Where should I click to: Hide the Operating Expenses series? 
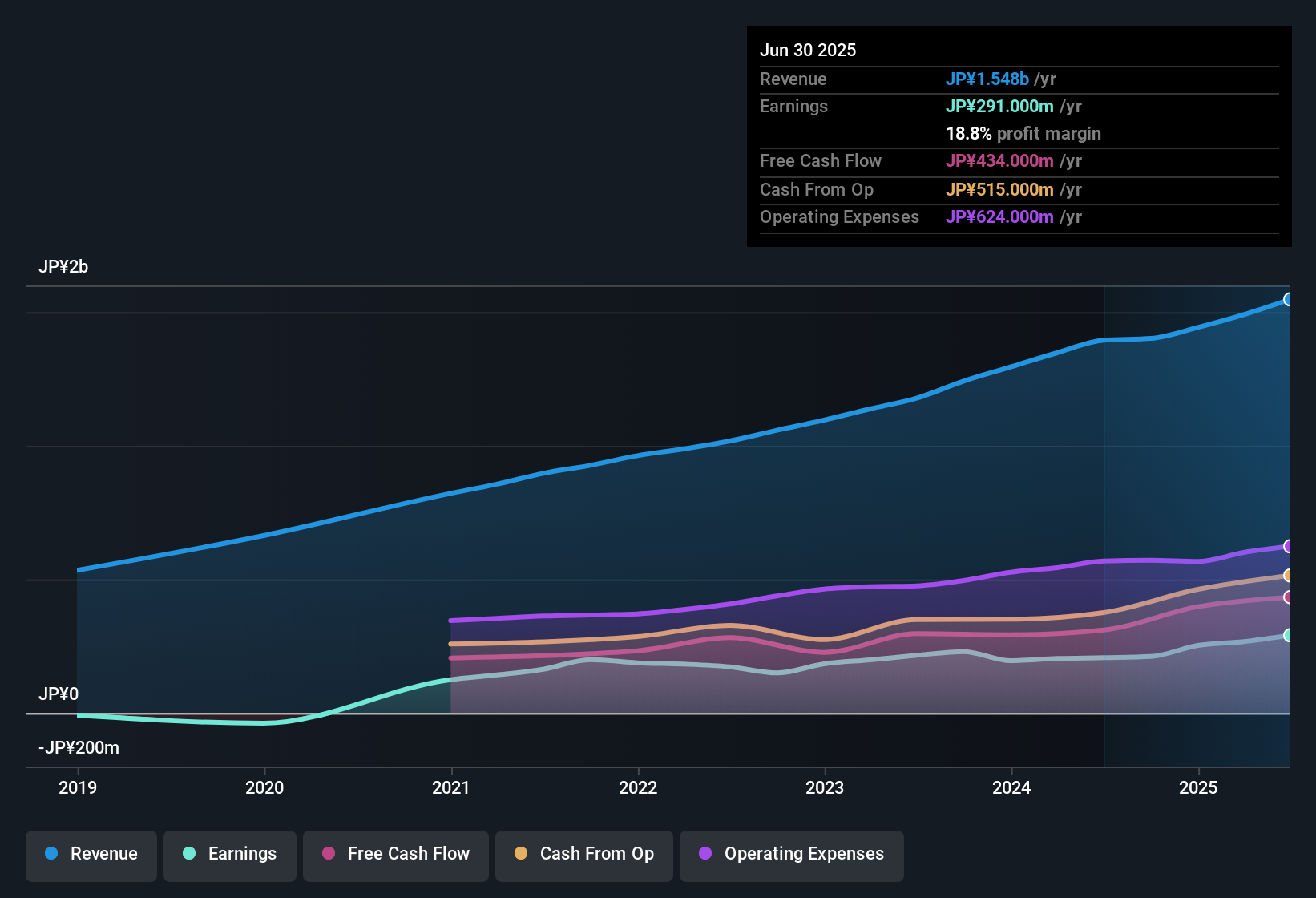[792, 855]
